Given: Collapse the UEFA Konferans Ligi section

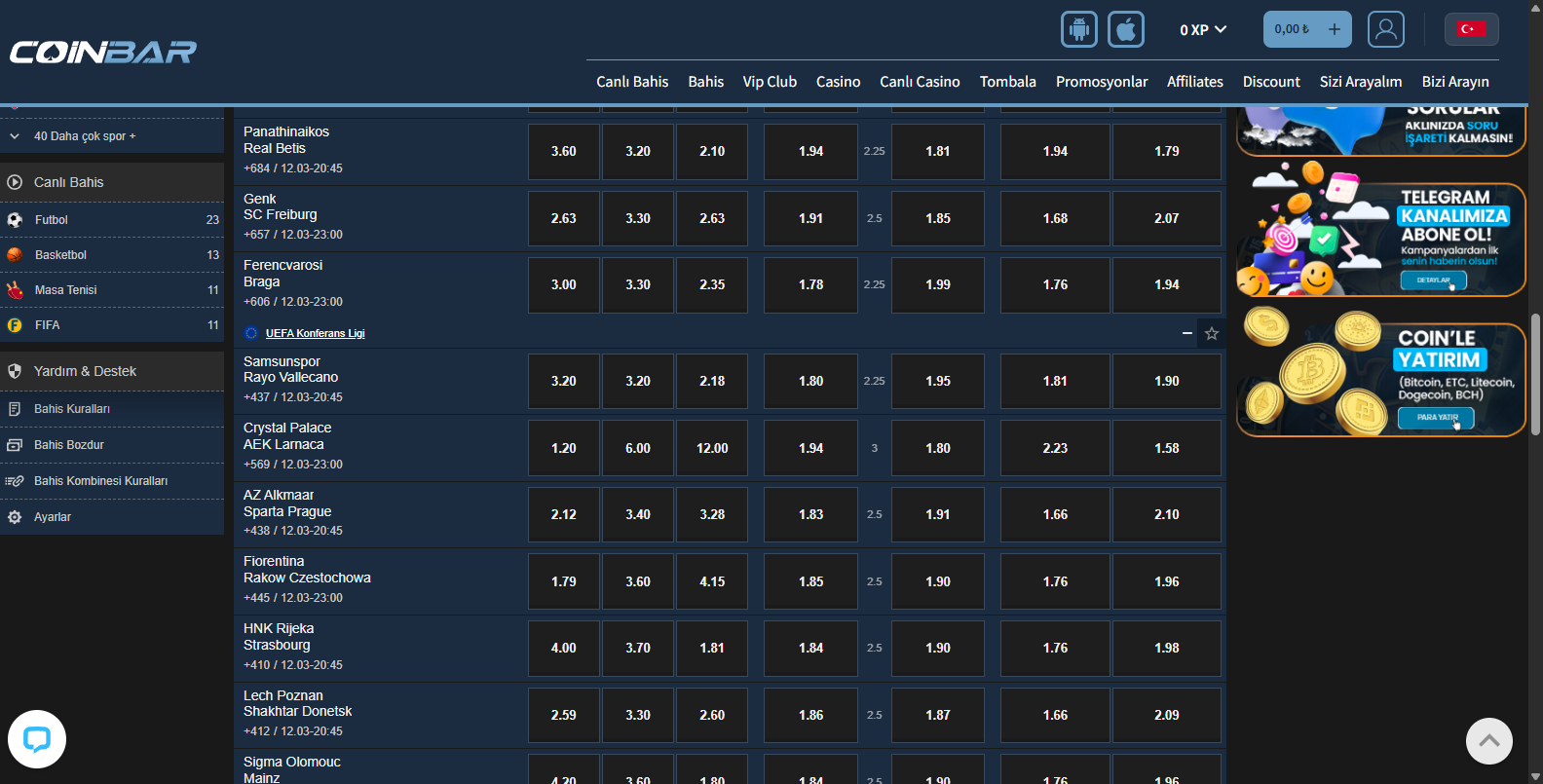Looking at the screenshot, I should point(1186,333).
